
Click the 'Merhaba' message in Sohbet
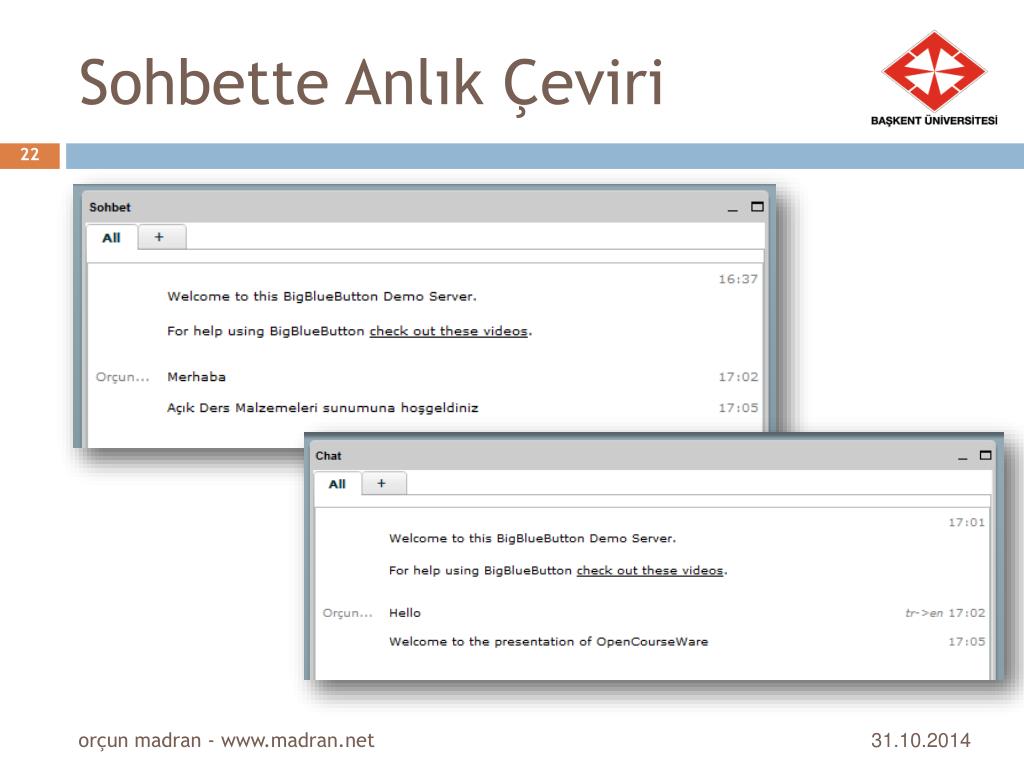click(x=197, y=377)
